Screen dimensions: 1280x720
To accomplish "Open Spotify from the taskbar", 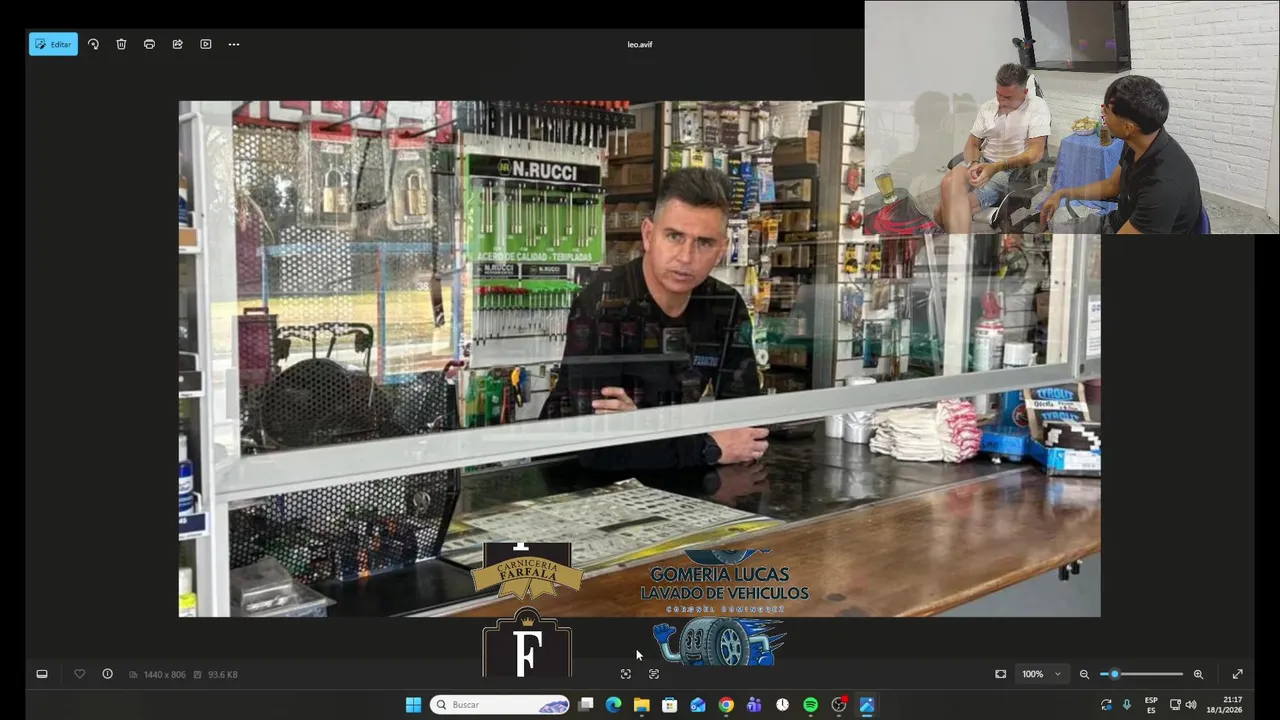I will tap(810, 705).
